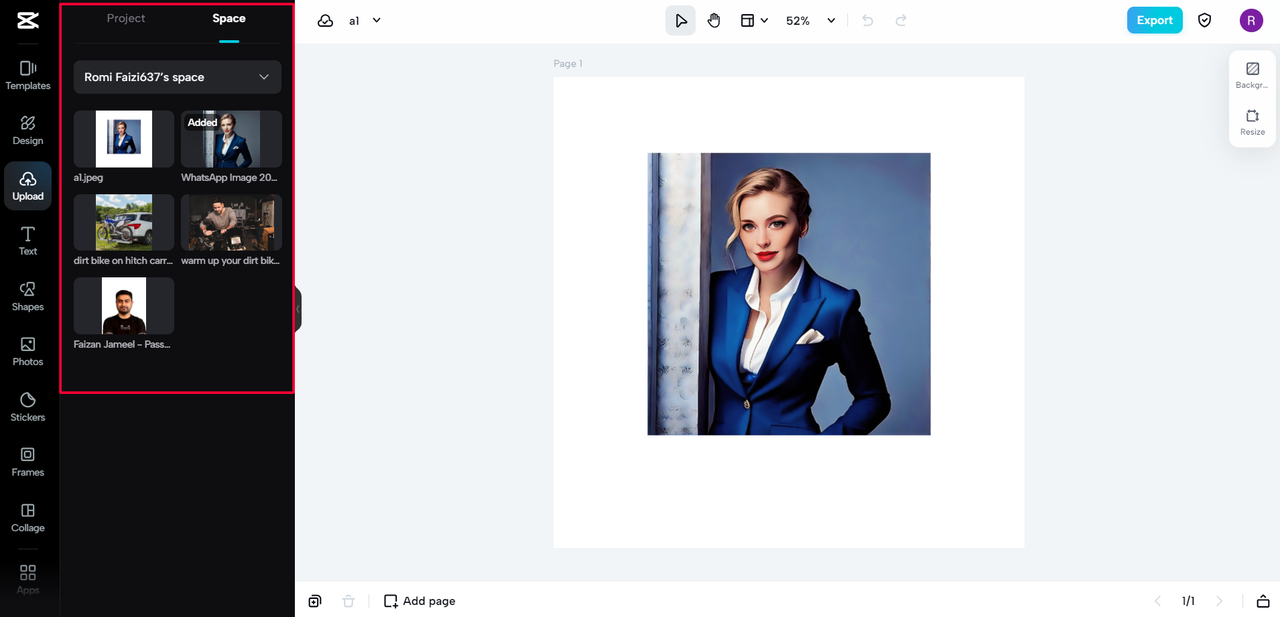Click the cloud save status icon

point(325,21)
